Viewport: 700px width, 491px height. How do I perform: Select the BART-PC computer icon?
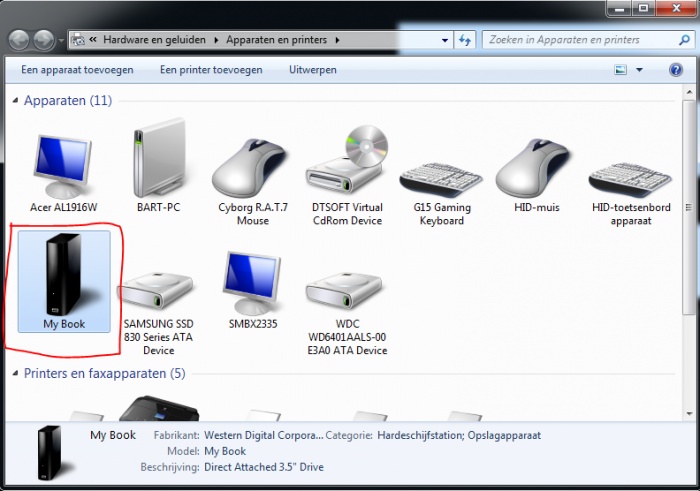tap(158, 158)
